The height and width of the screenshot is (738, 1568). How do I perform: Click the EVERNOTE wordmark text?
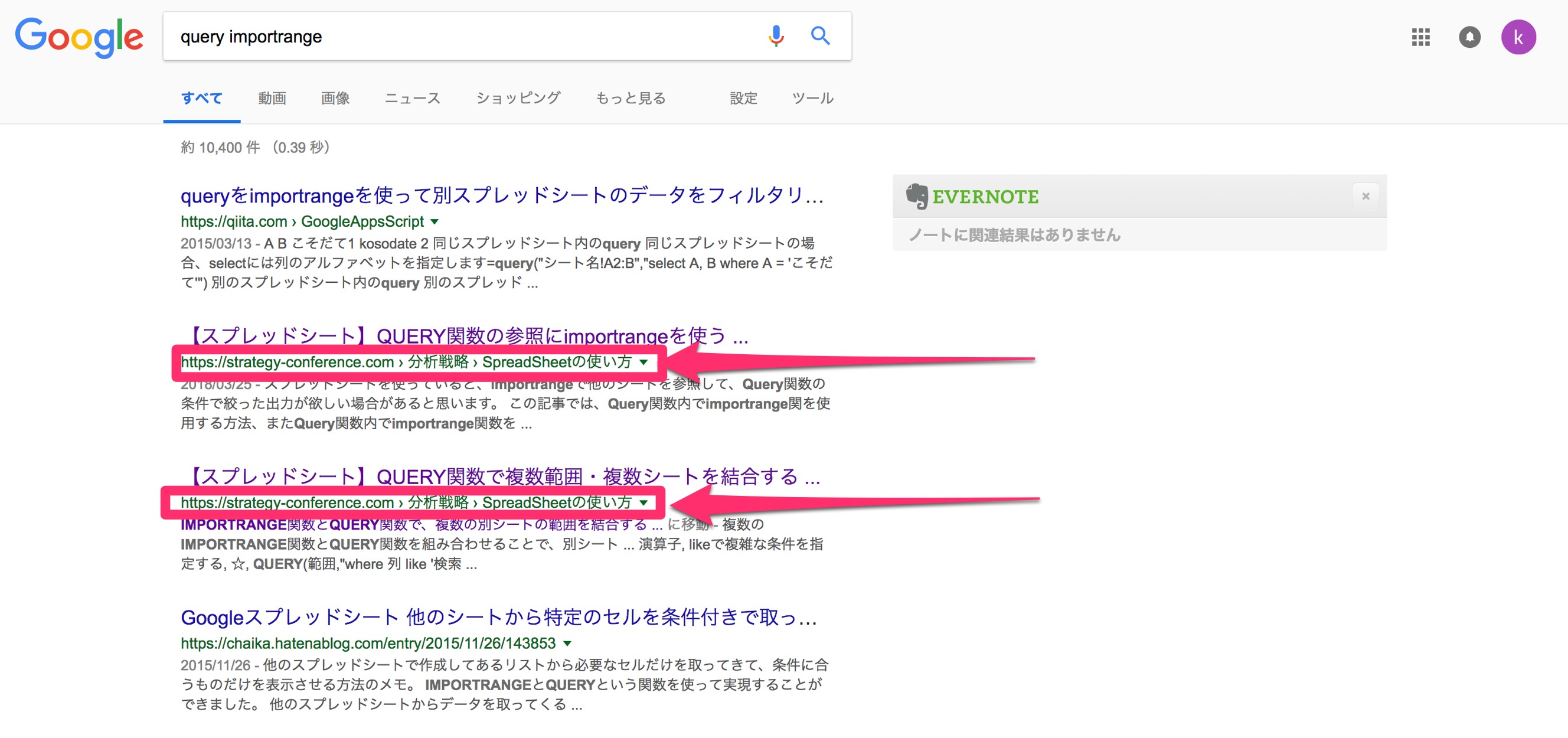pos(985,197)
